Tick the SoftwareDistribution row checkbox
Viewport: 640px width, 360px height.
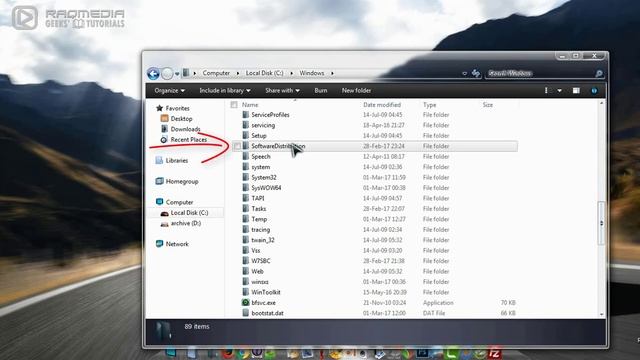pyautogui.click(x=237, y=146)
